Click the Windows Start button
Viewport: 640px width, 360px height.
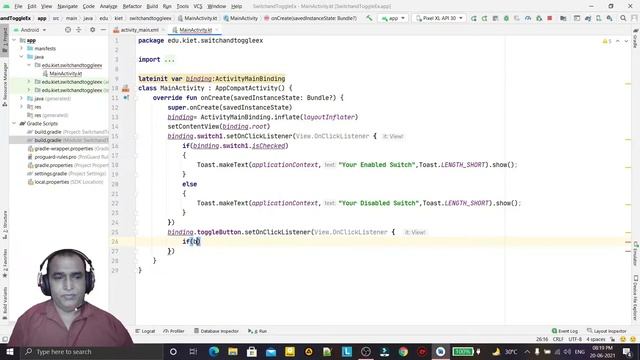tap(9, 351)
